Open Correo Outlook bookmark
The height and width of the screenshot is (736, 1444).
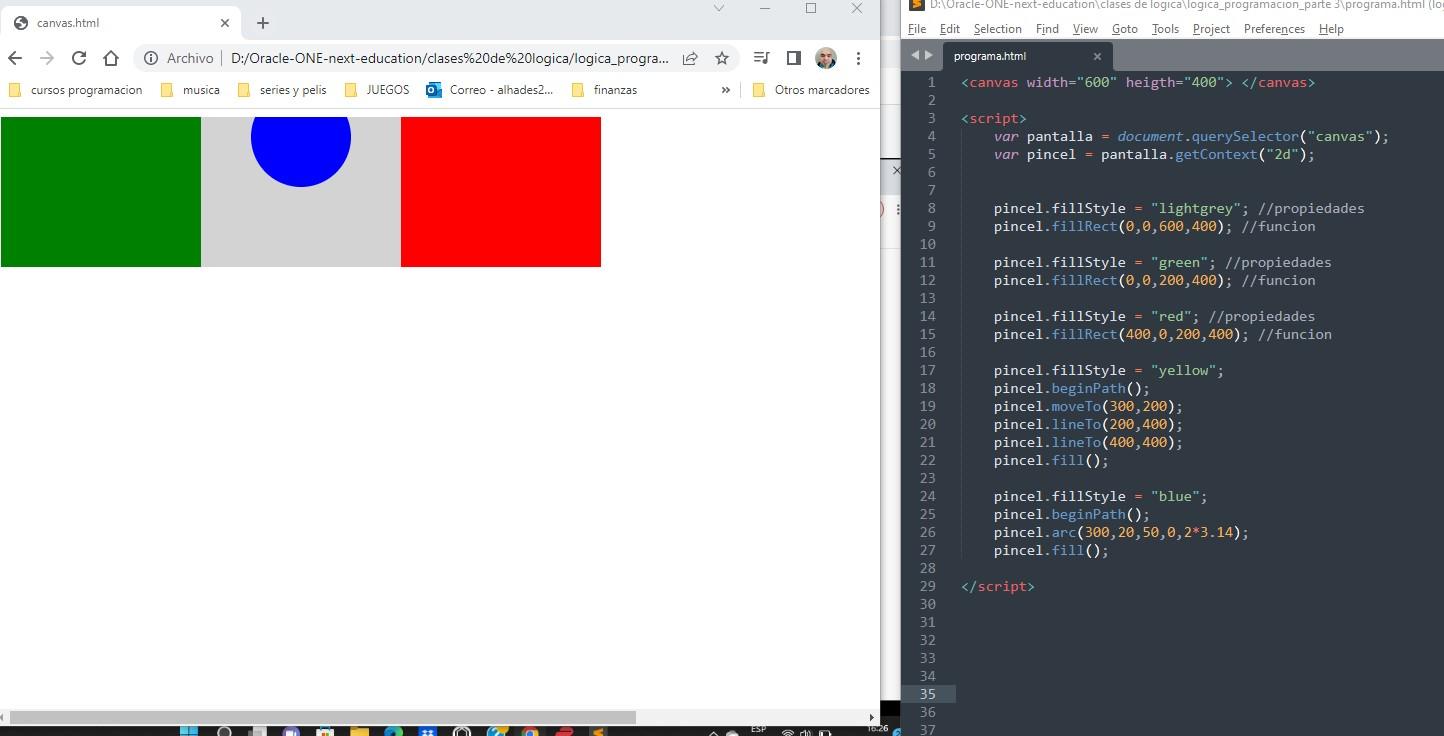pos(490,90)
